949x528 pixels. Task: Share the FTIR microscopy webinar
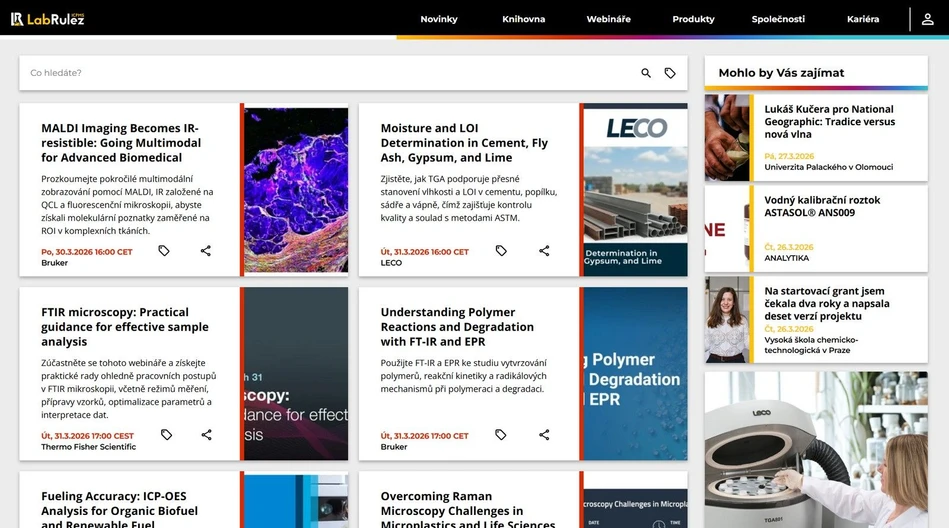[x=206, y=435]
